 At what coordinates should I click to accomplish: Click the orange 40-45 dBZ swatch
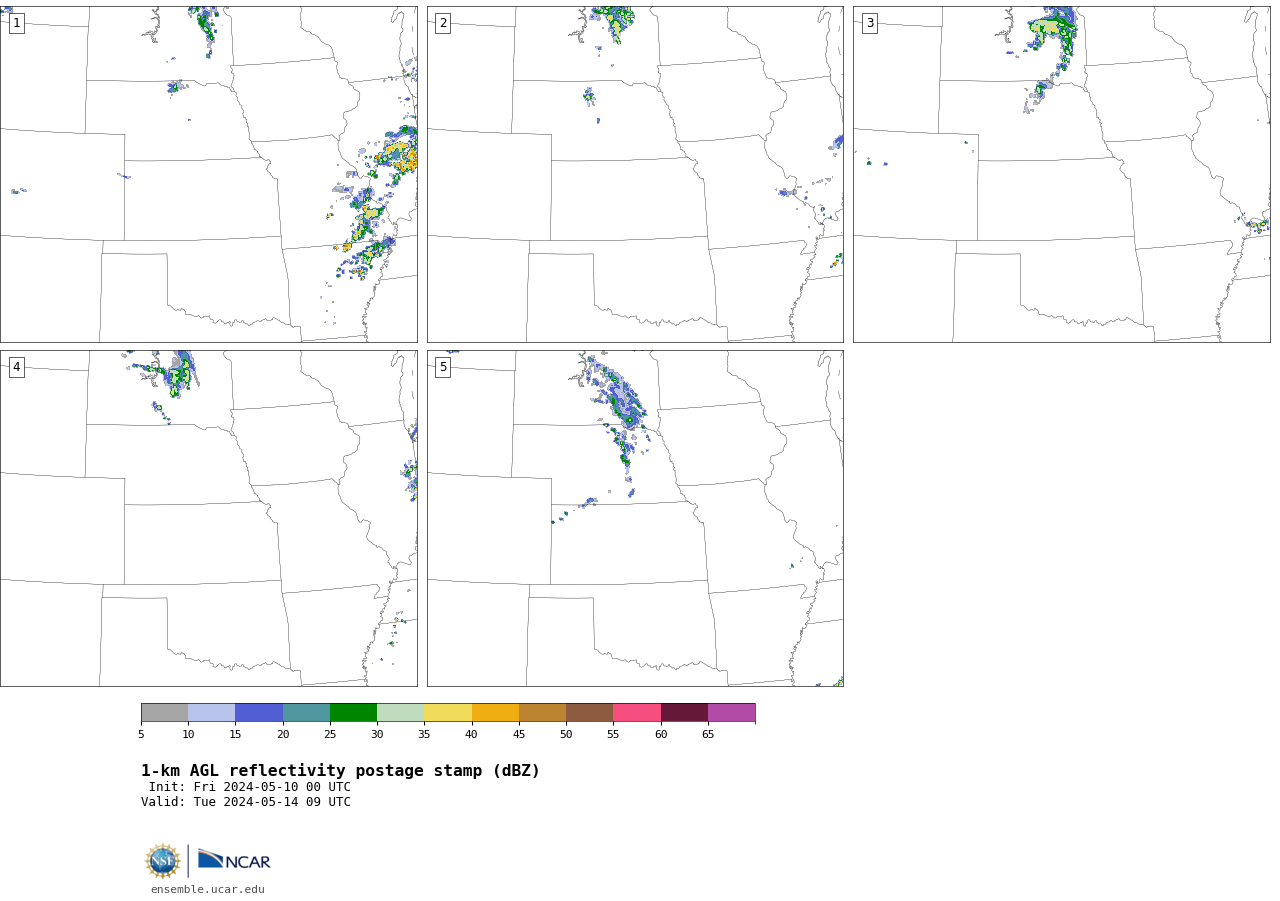[495, 712]
